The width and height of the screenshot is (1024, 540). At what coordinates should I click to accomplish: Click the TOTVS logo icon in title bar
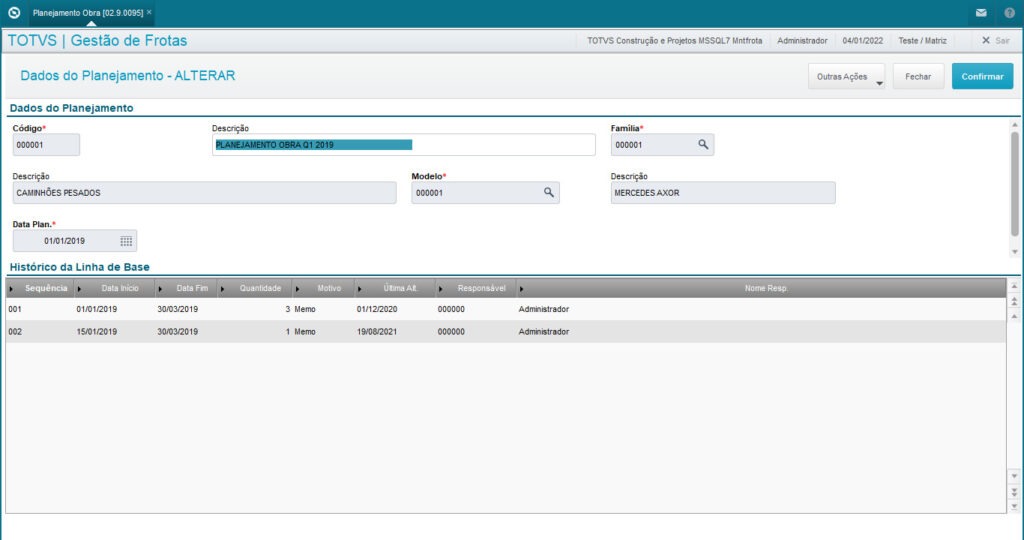14,12
